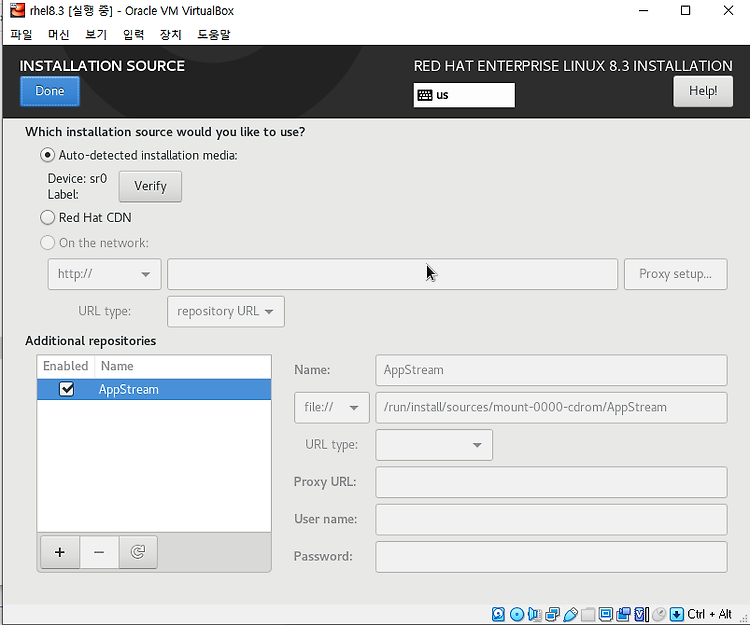Viewport: 750px width, 625px height.
Task: Click the mouse integration status icon
Action: coord(659,614)
